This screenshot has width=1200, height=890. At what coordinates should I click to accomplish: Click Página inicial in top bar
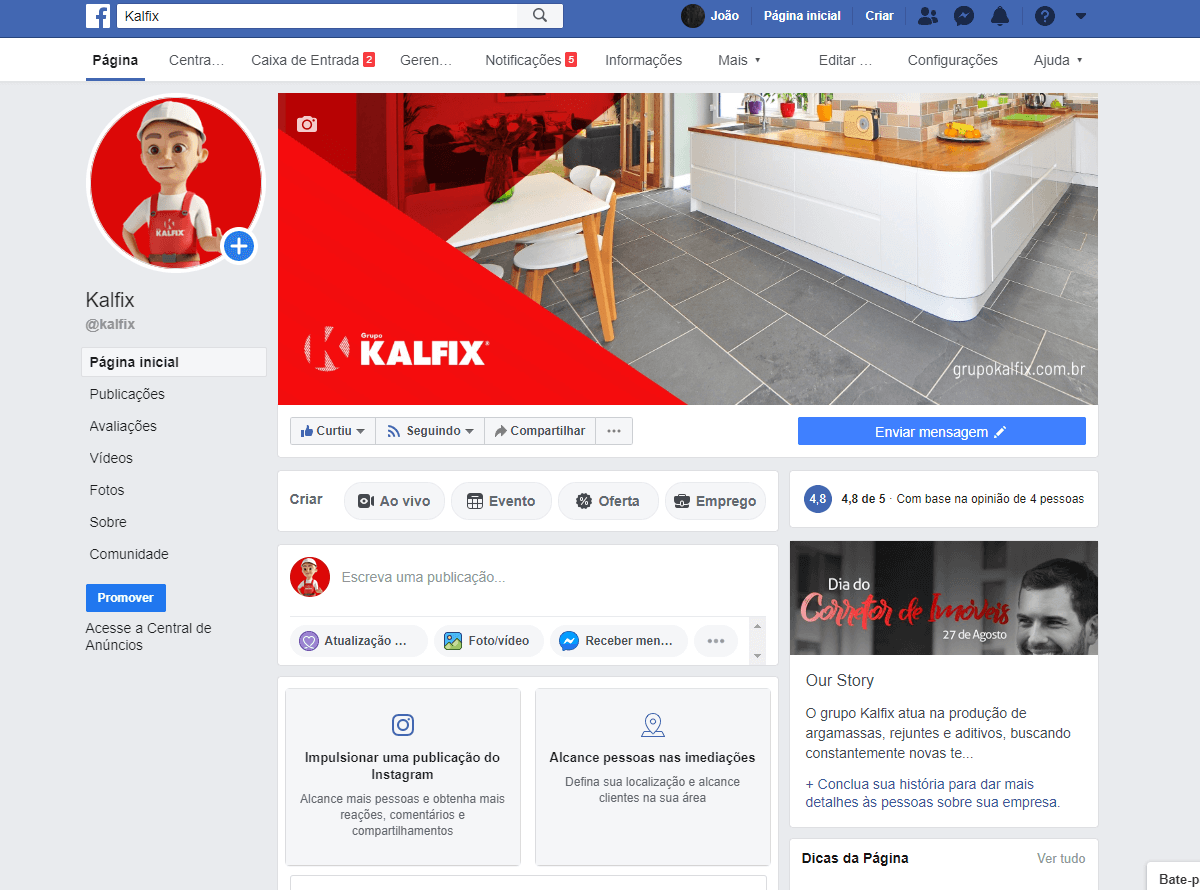[x=802, y=16]
